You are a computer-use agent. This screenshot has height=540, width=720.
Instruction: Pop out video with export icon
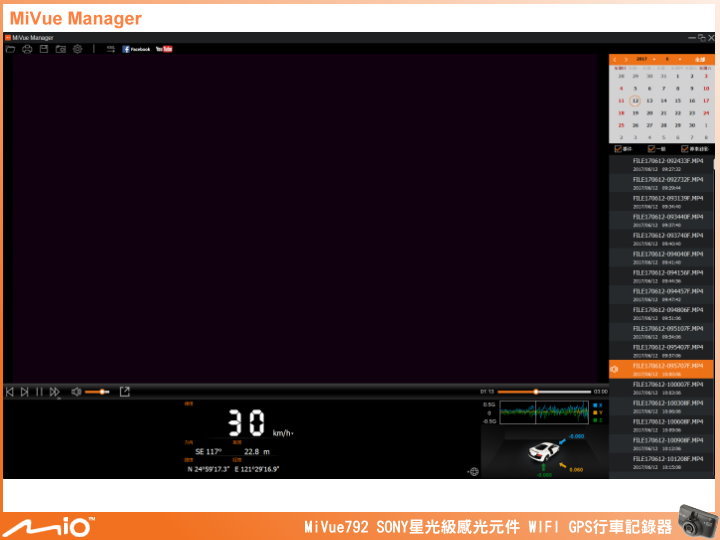point(124,392)
